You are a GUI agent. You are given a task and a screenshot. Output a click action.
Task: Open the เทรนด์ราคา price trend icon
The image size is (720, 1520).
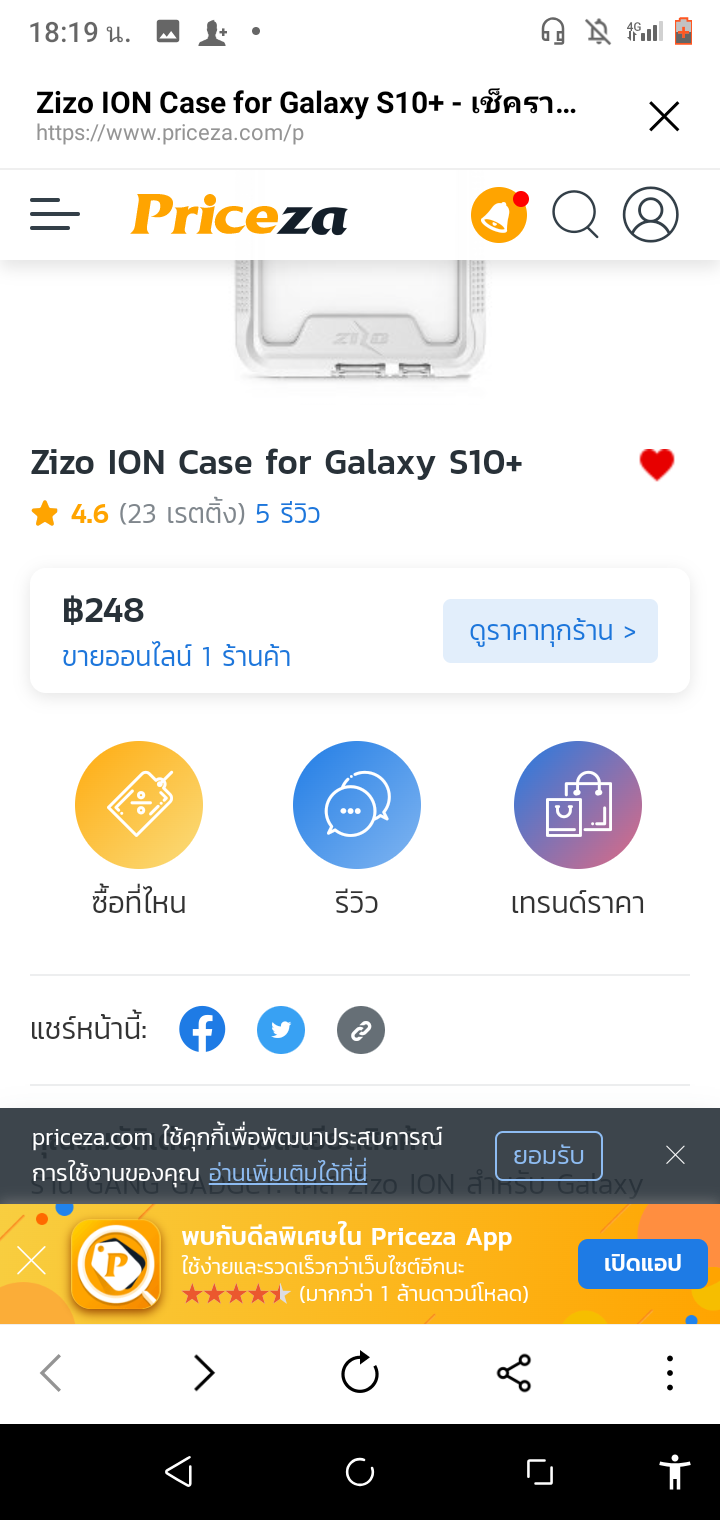point(578,805)
